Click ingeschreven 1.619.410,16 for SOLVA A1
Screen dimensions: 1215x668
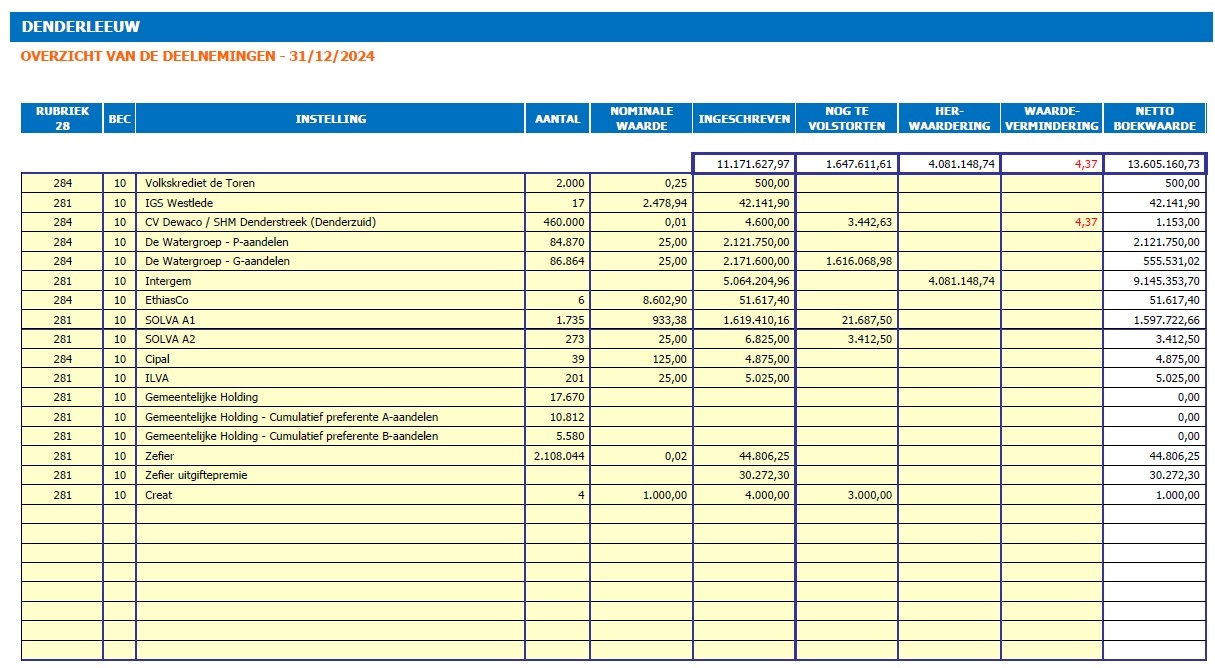(x=744, y=320)
